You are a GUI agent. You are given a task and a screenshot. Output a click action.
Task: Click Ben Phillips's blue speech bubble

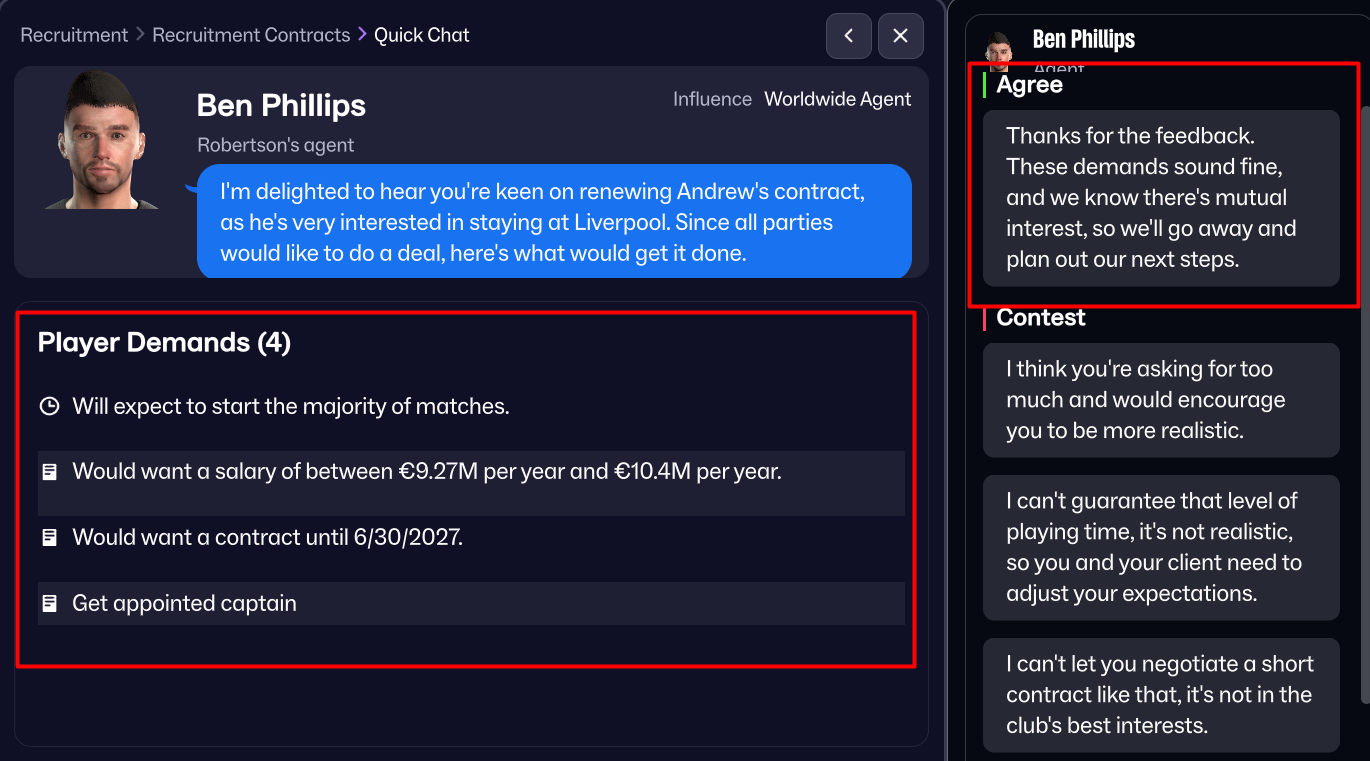[x=555, y=221]
